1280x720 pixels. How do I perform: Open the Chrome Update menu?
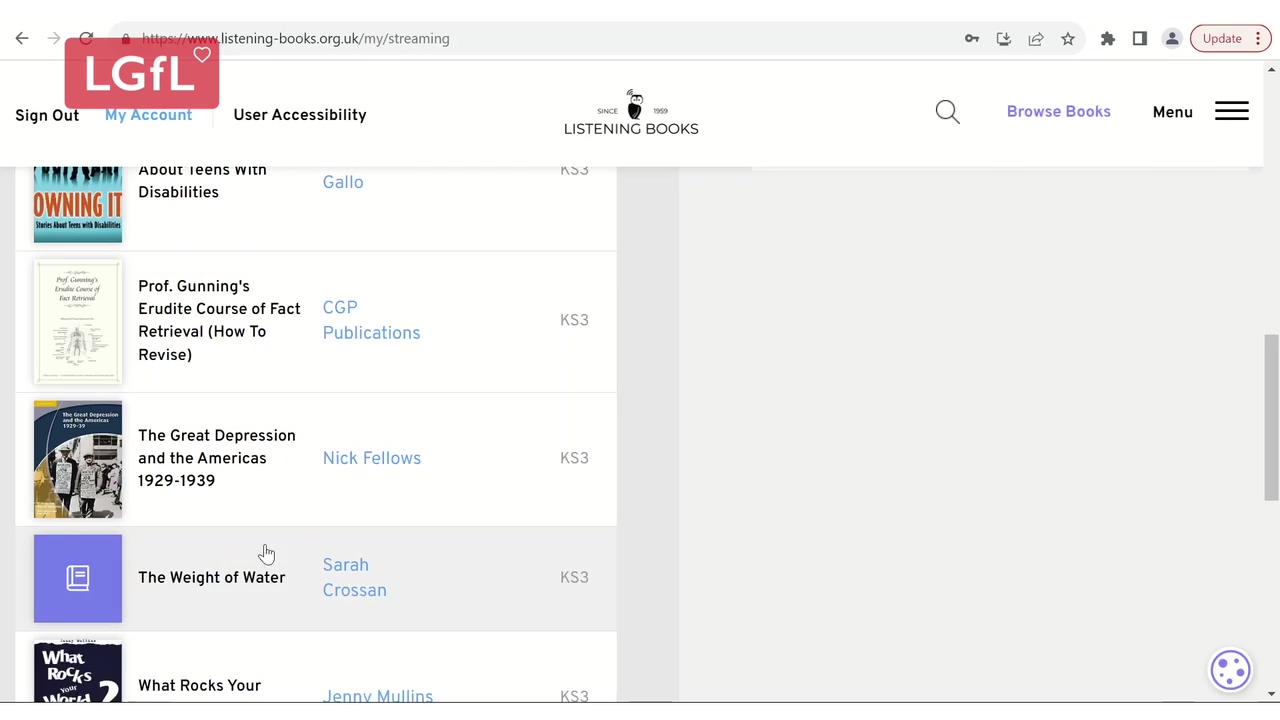tap(1231, 38)
